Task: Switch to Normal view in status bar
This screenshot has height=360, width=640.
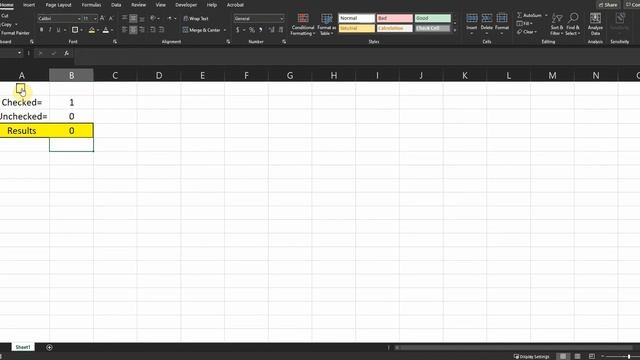Action: coord(563,356)
